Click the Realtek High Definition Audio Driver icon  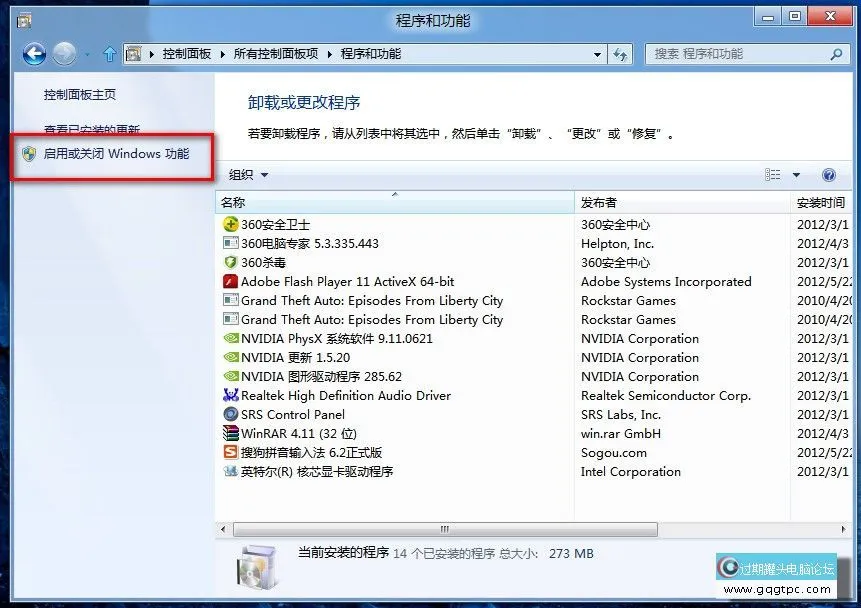coord(230,395)
